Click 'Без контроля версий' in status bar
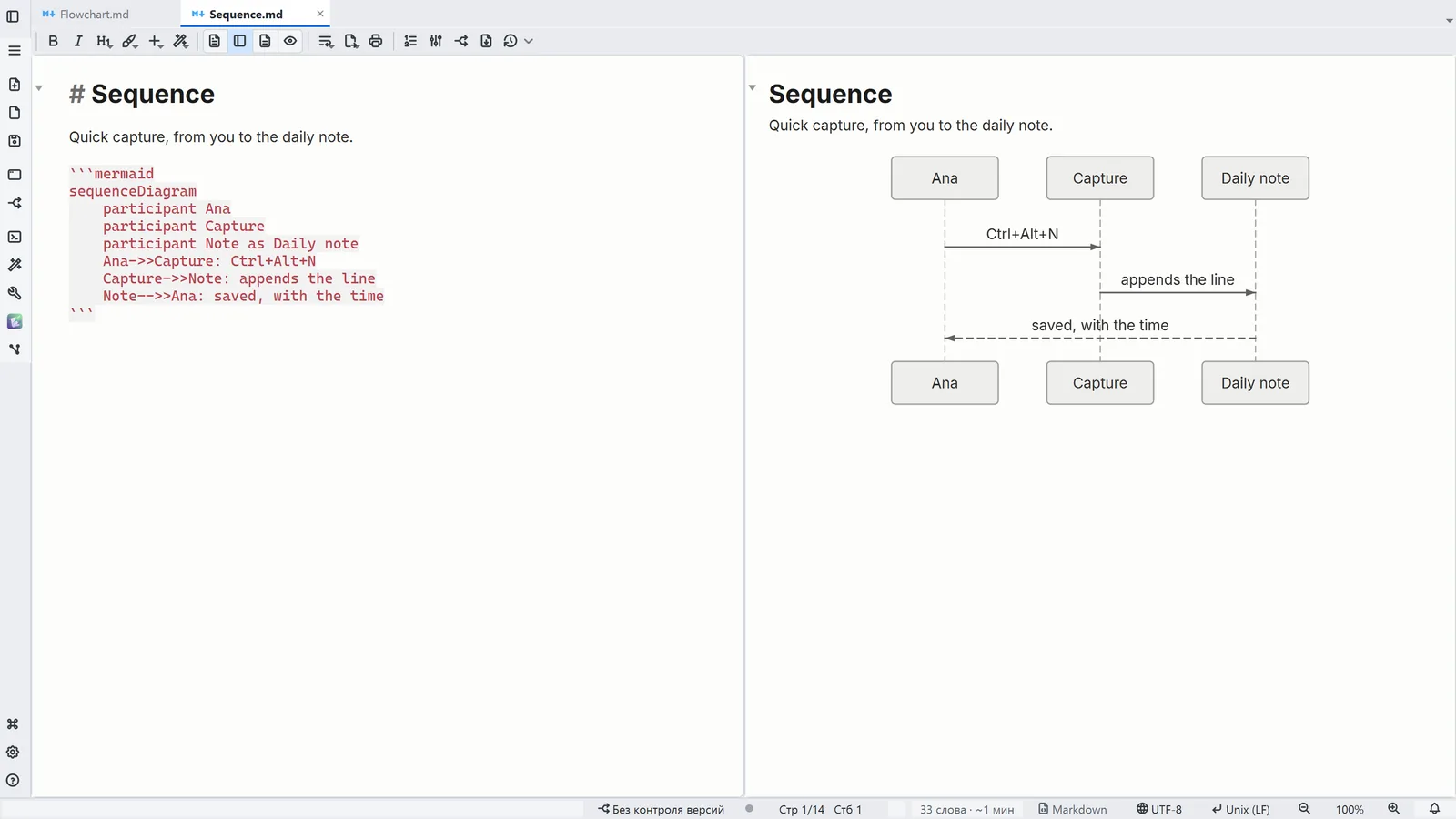This screenshot has width=1456, height=819. 662,809
